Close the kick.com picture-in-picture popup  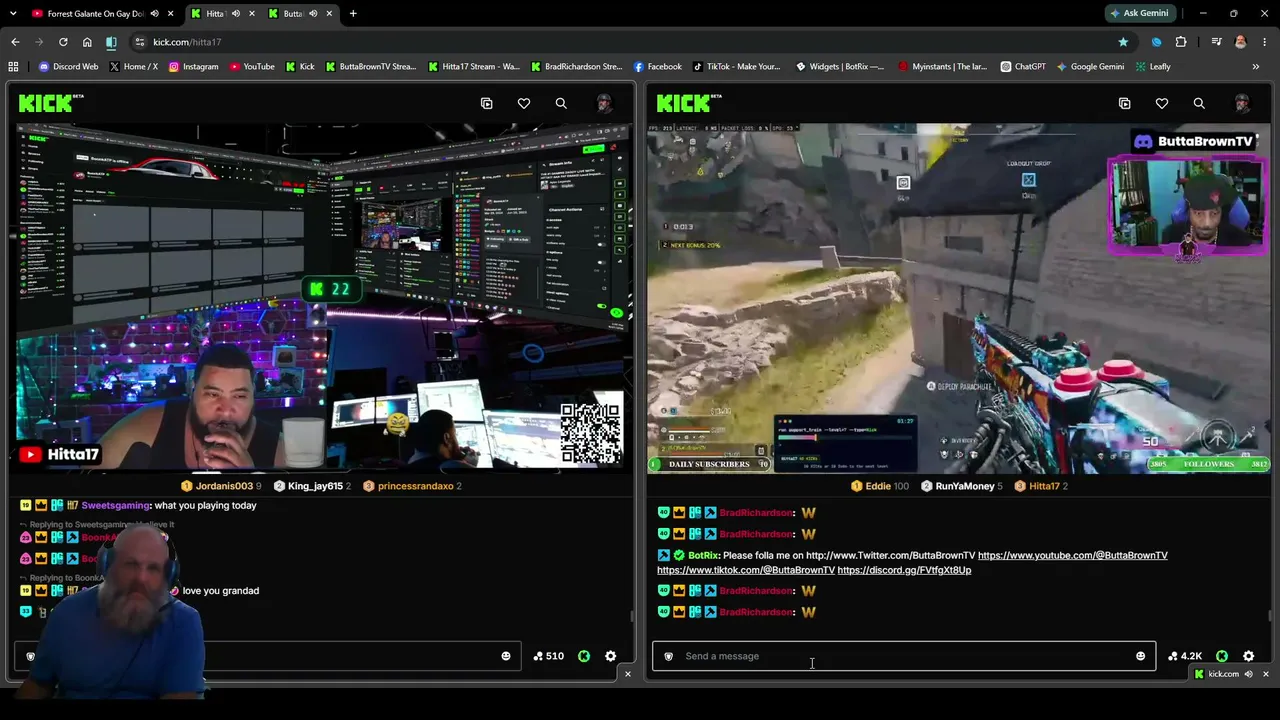click(1265, 674)
